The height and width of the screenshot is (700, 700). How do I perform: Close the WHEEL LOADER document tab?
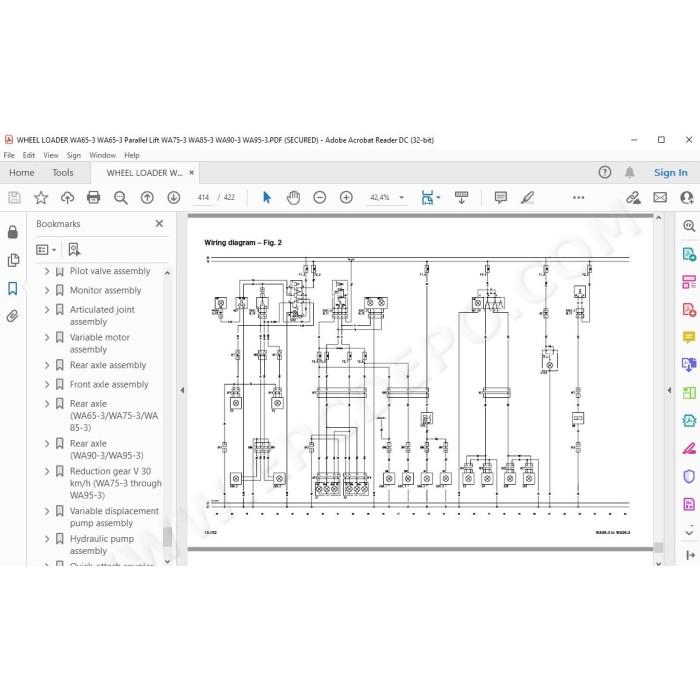point(192,172)
